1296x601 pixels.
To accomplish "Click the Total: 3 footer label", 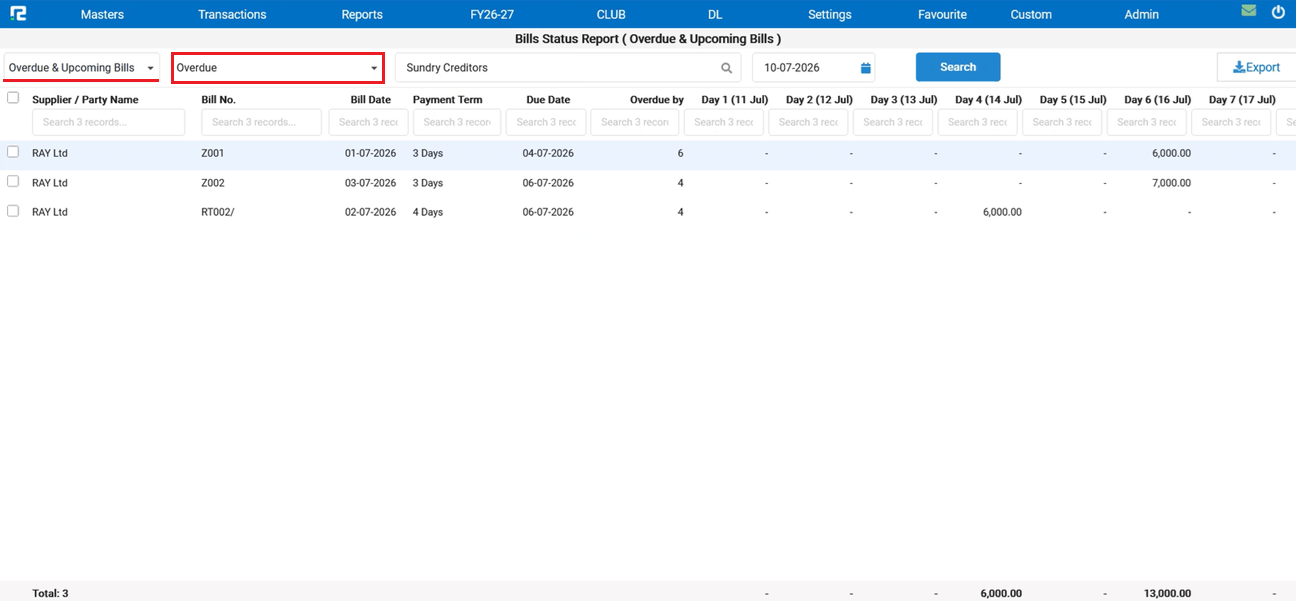I will [x=50, y=593].
